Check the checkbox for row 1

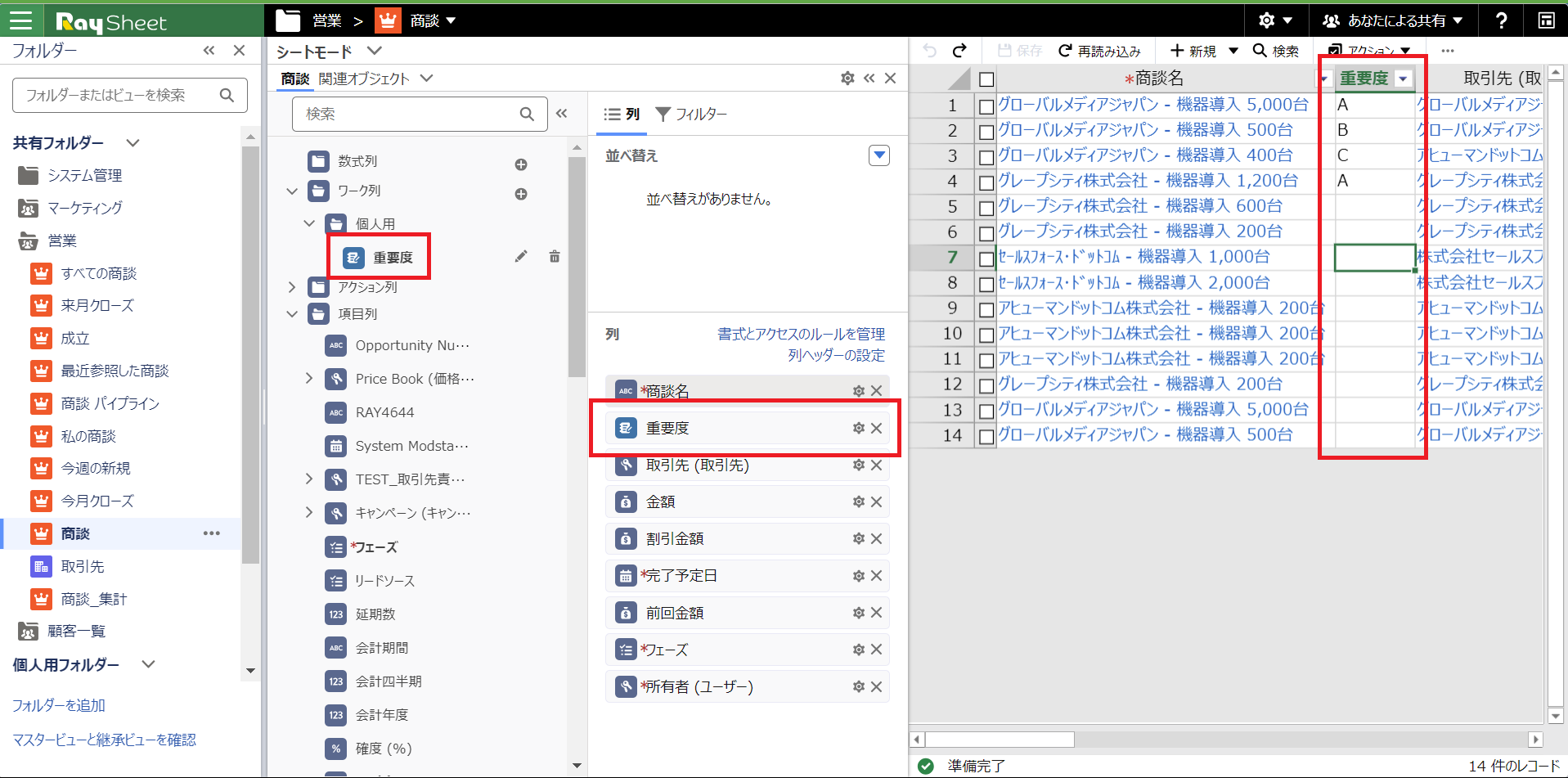click(x=986, y=106)
